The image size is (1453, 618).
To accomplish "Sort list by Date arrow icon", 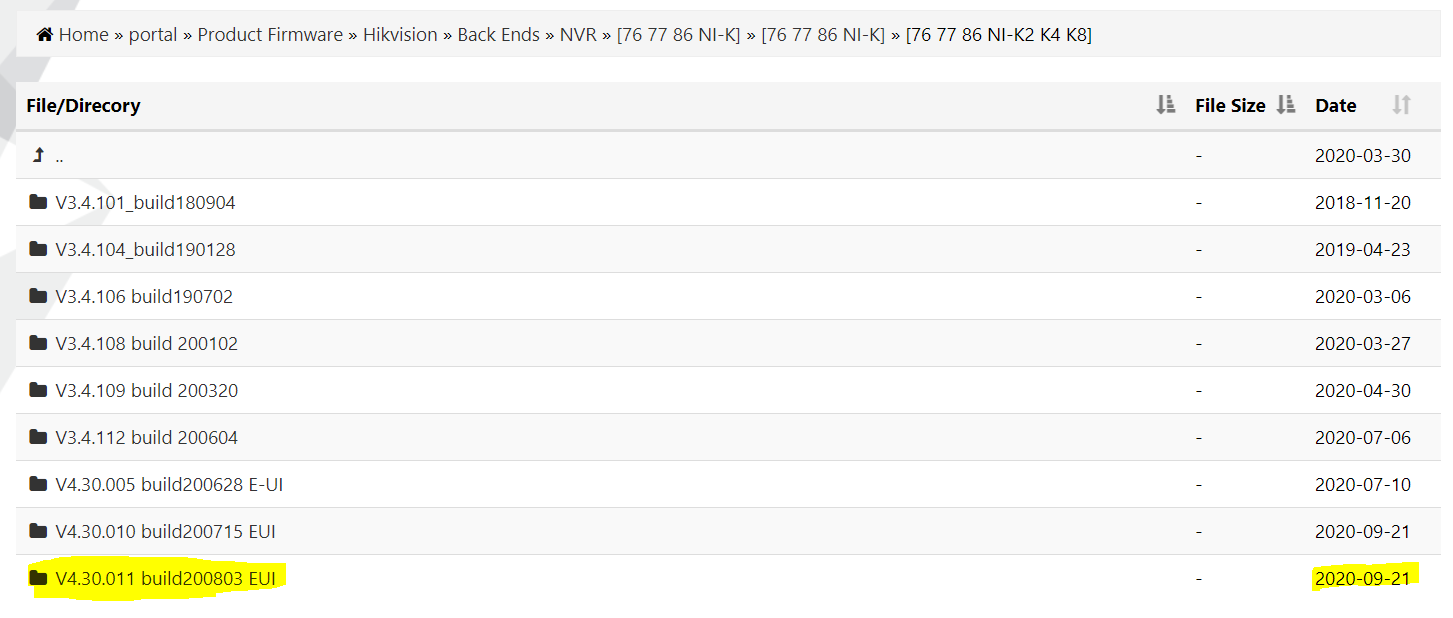I will pos(1401,105).
